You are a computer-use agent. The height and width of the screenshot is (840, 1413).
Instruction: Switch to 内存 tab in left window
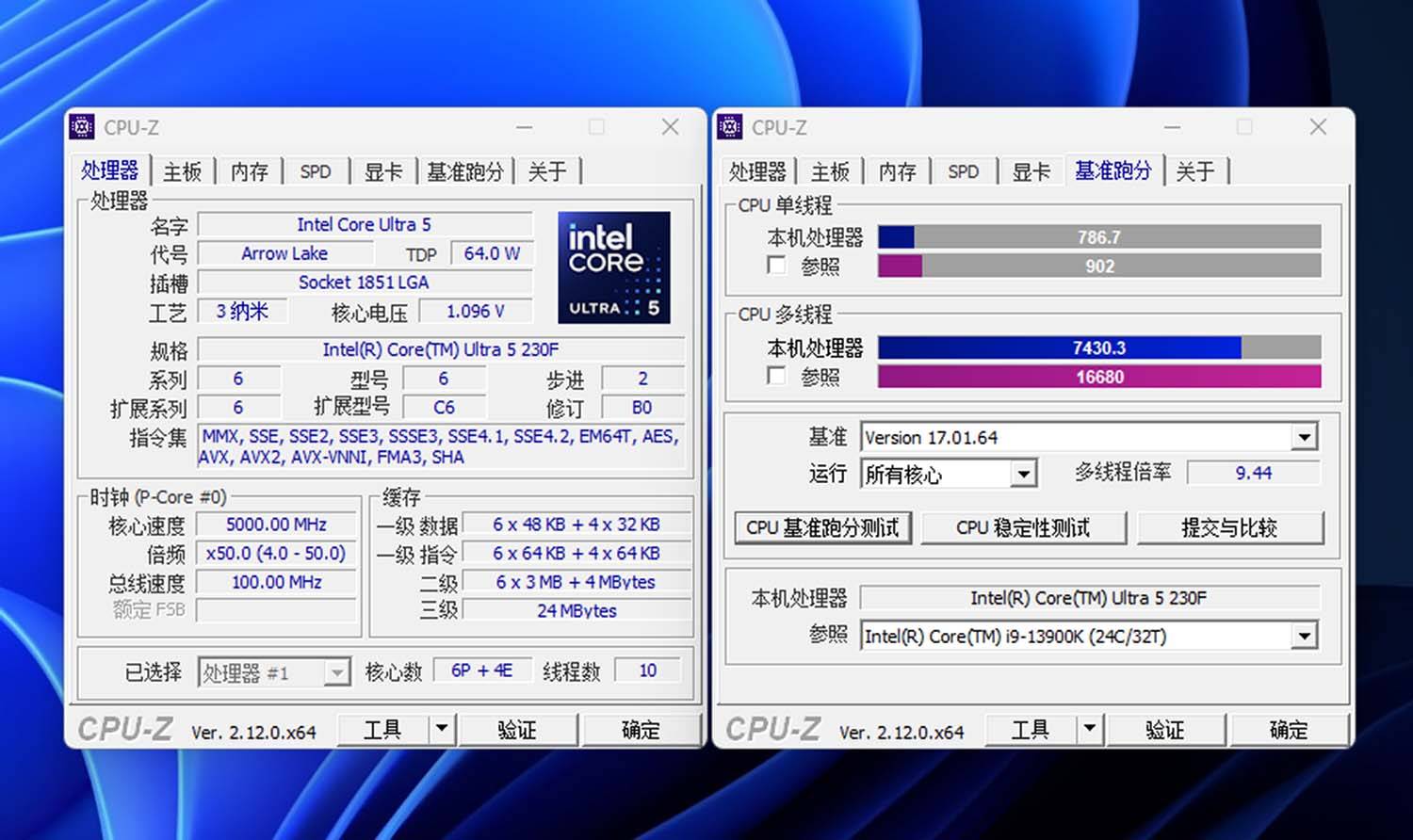point(250,171)
